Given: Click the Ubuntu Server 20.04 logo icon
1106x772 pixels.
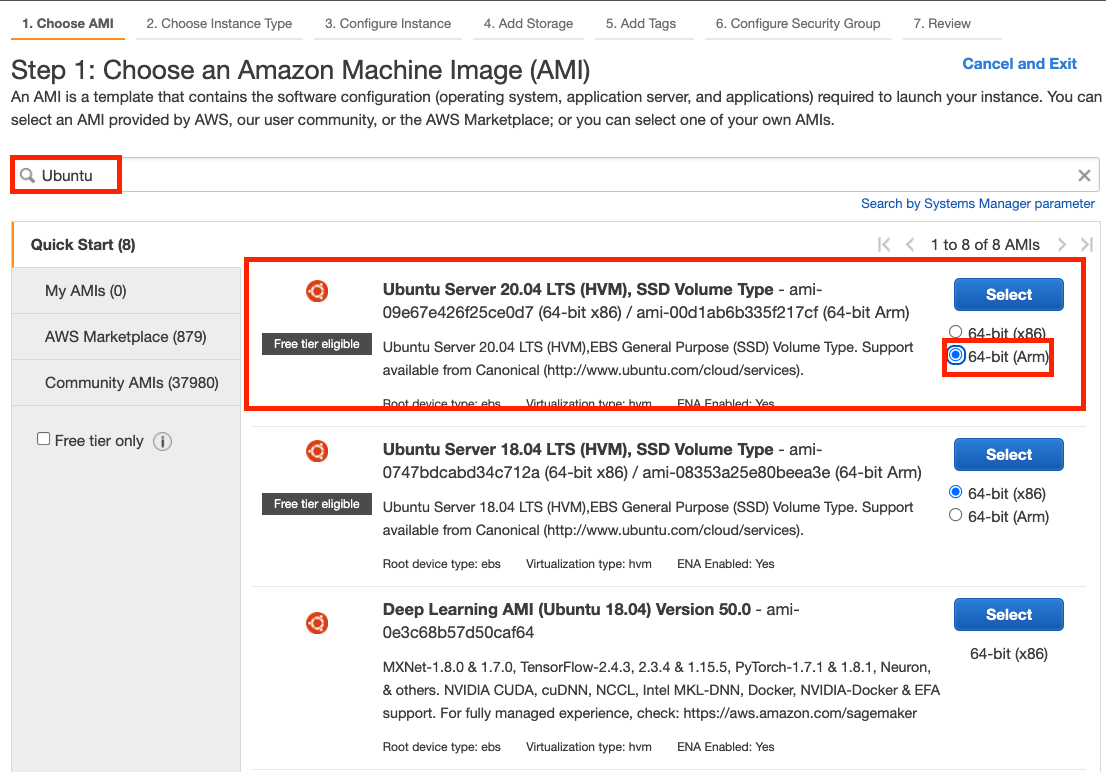Looking at the screenshot, I should [x=317, y=291].
